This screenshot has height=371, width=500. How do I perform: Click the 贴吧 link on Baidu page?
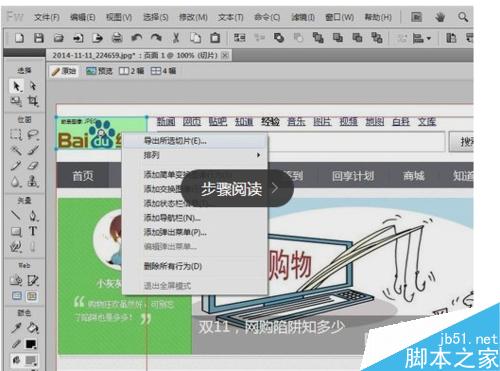pos(218,122)
